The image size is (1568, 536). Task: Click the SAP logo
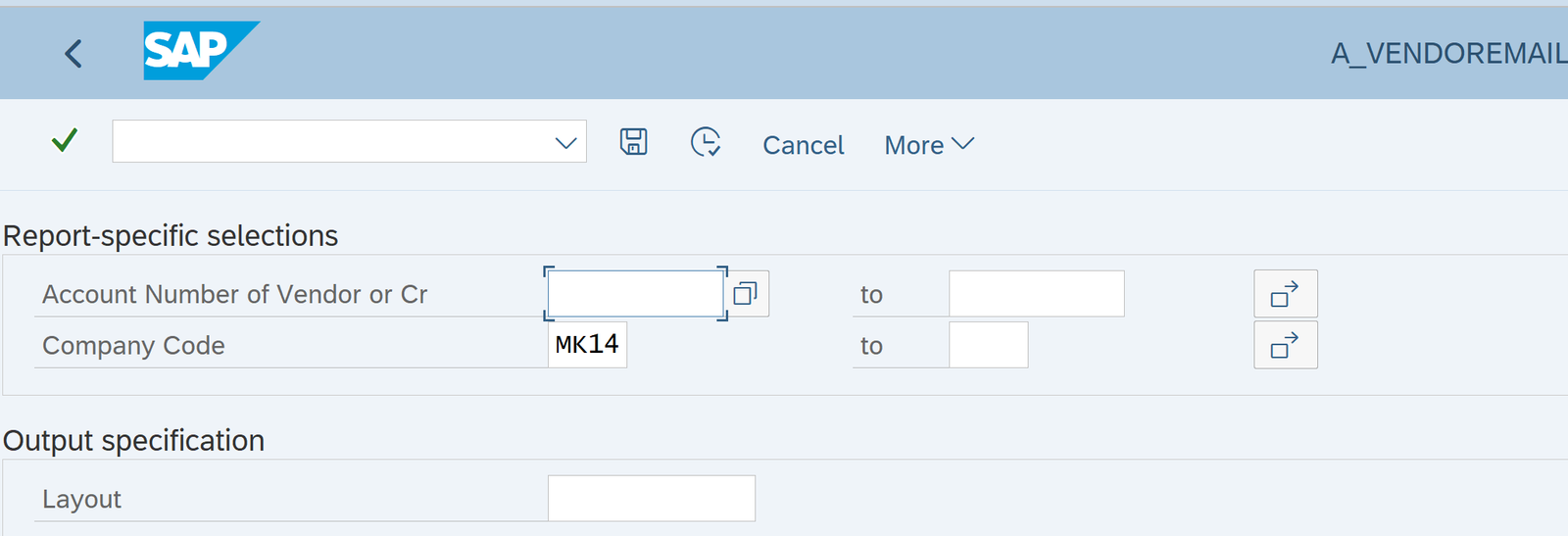tap(200, 50)
